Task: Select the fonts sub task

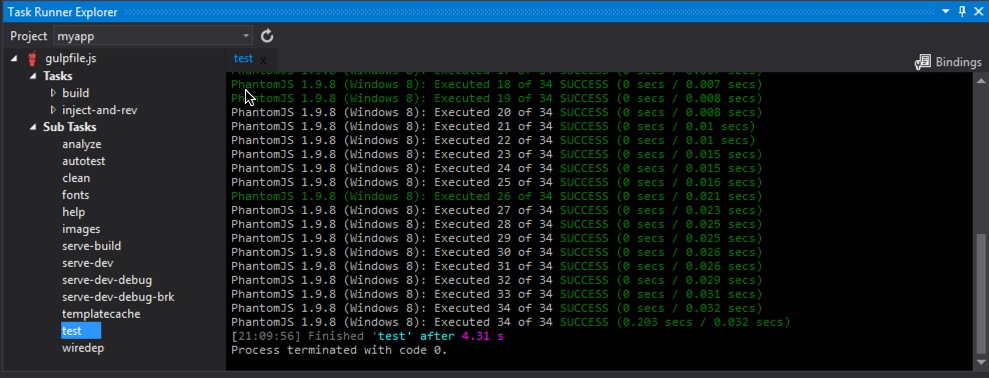Action: (76, 195)
